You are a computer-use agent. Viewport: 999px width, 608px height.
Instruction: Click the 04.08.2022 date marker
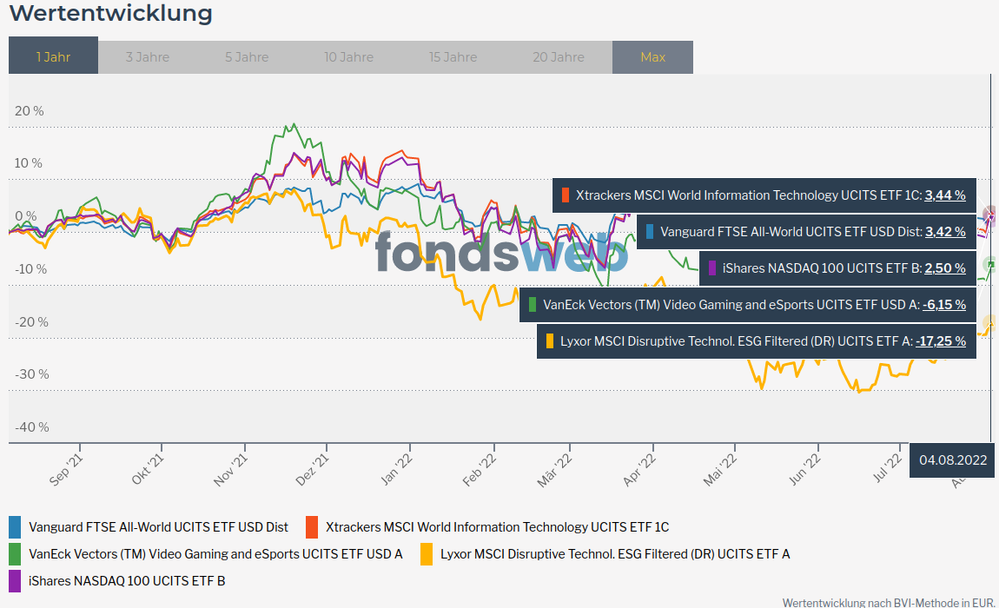(x=953, y=461)
